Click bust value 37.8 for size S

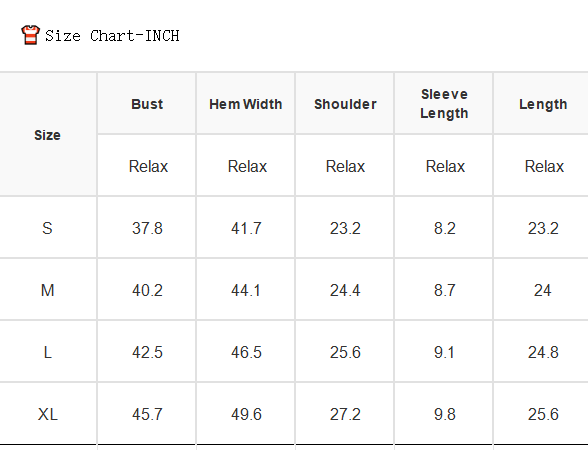pos(147,228)
